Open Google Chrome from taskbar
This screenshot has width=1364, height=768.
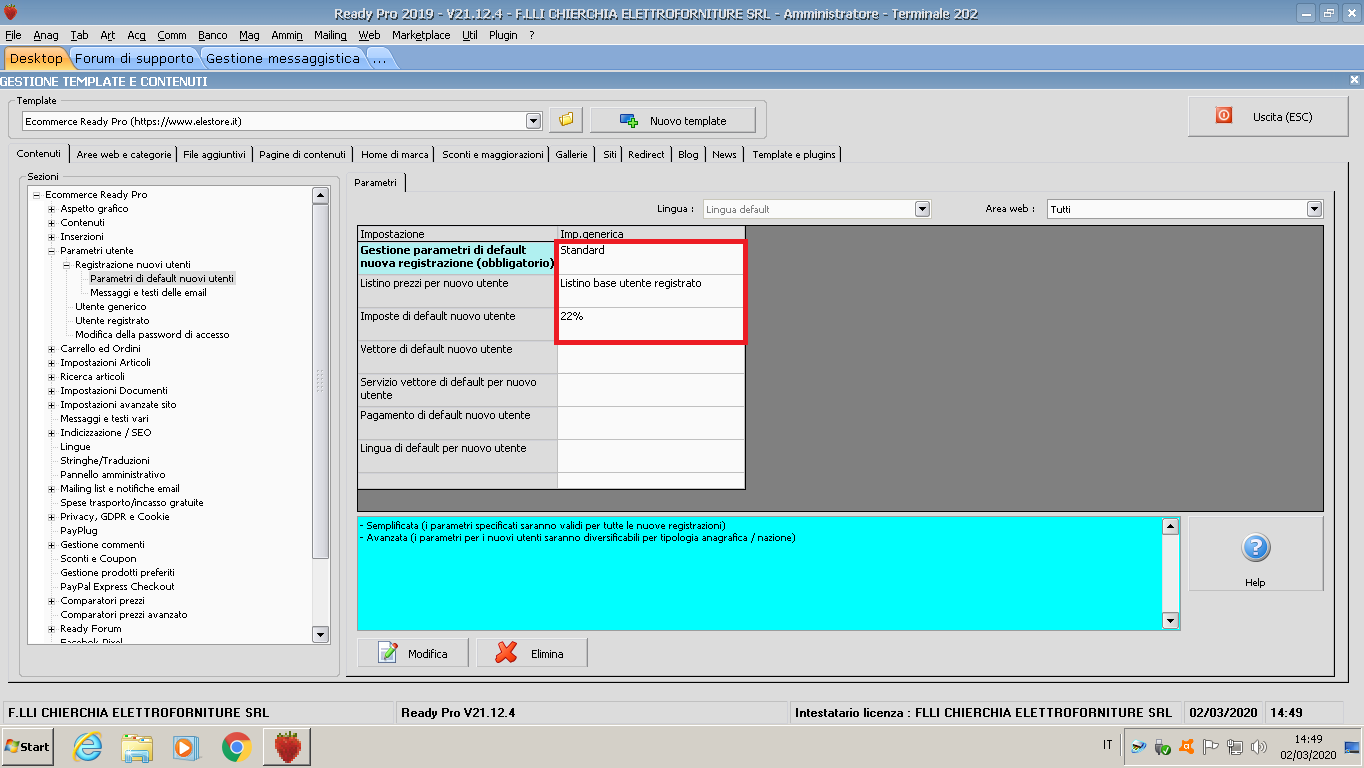click(236, 746)
